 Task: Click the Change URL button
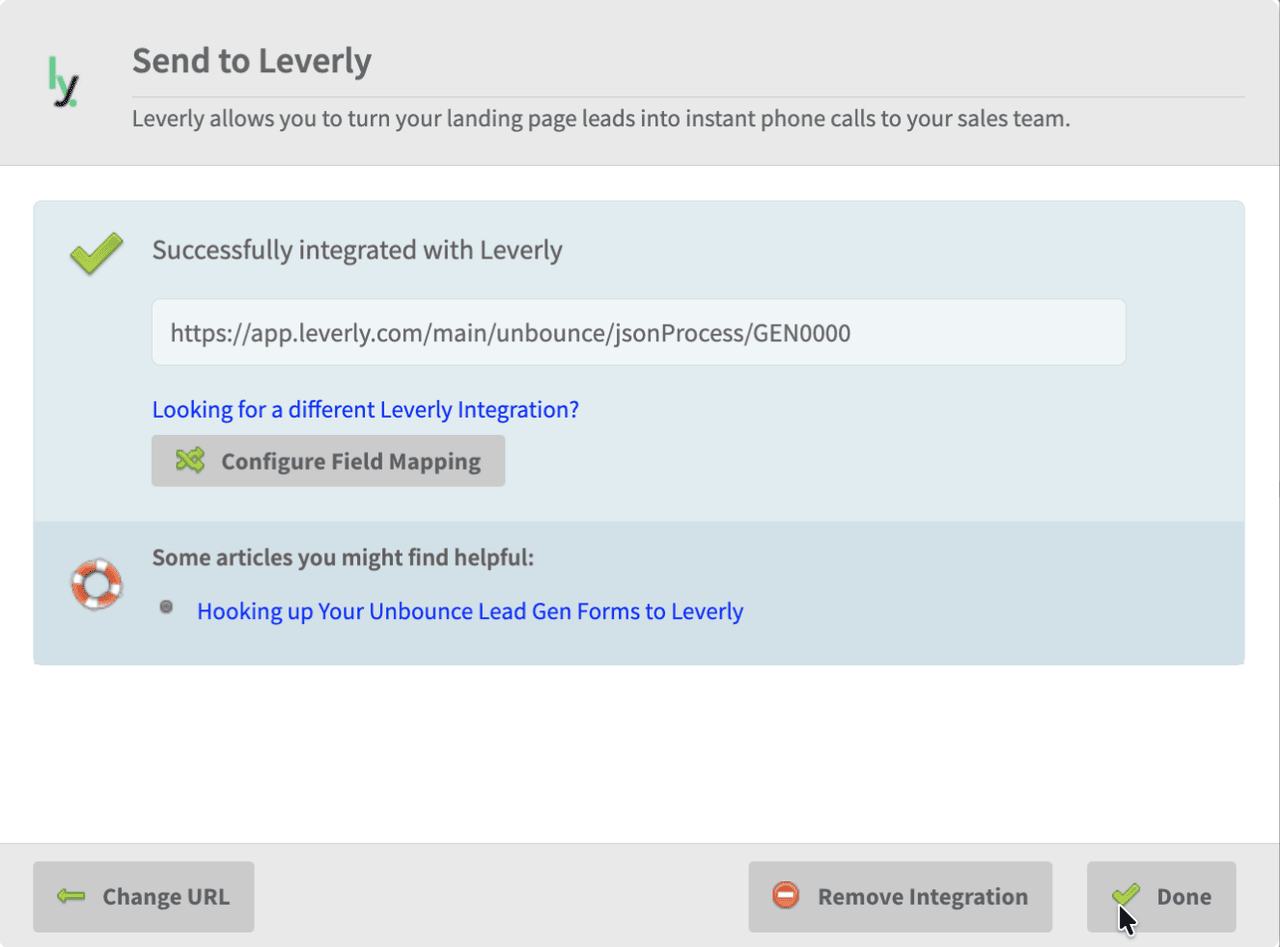(144, 897)
